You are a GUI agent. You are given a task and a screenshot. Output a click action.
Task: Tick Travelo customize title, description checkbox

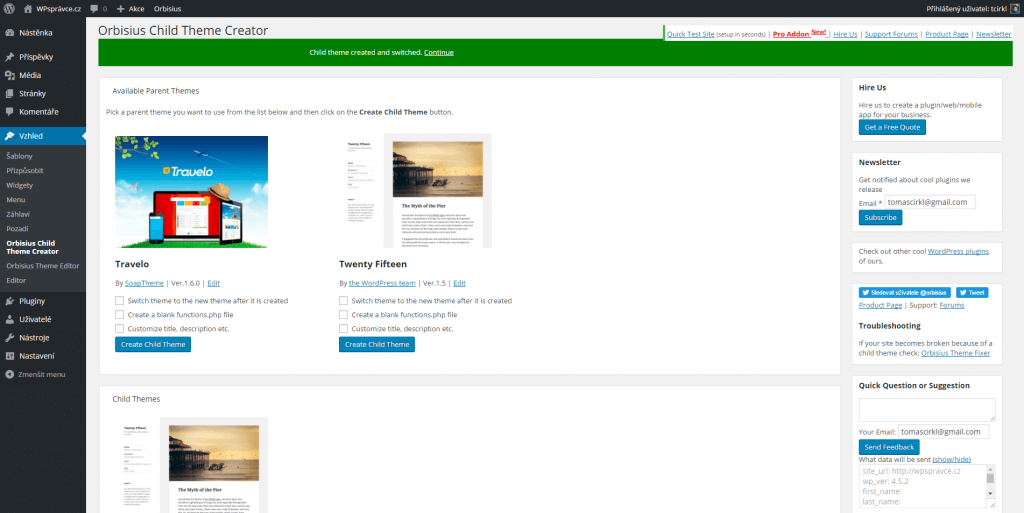coord(120,328)
